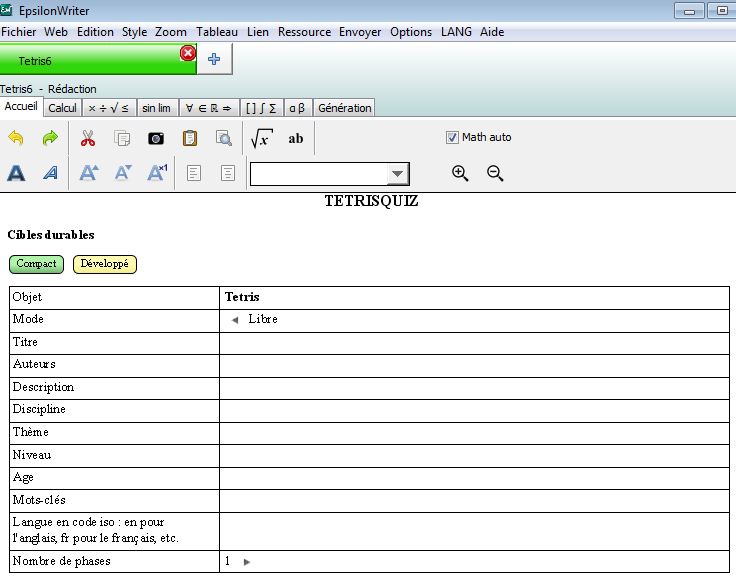Cut selection with the scissors icon
This screenshot has width=736, height=579.
pos(88,138)
